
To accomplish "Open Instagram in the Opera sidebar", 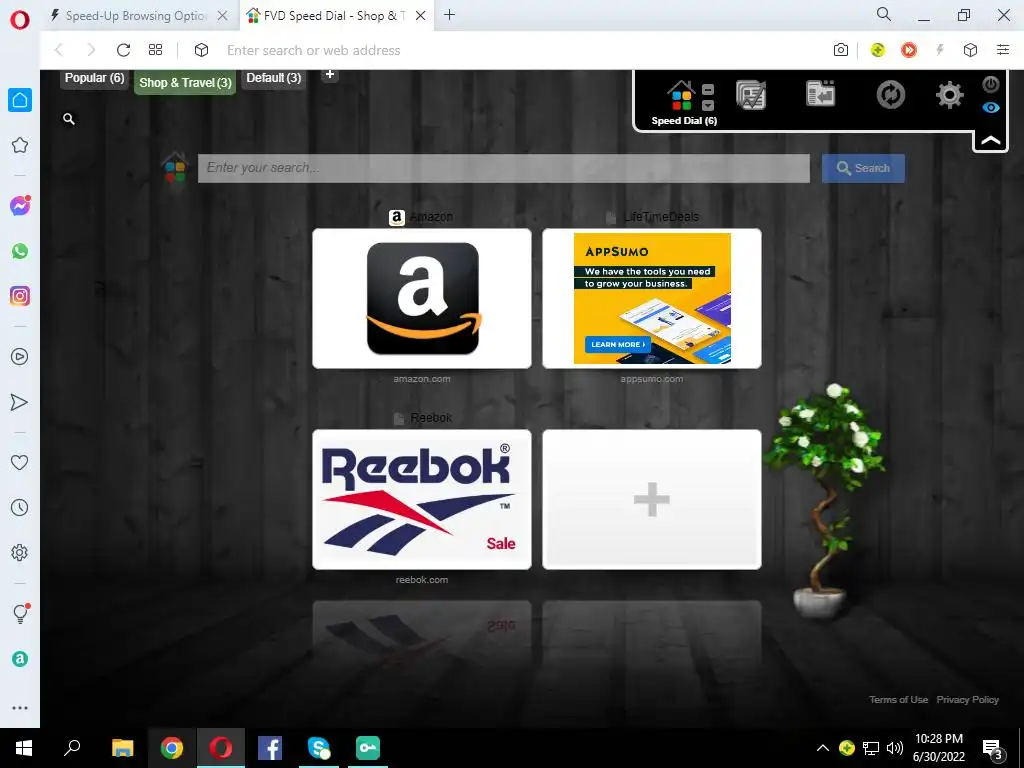I will pyautogui.click(x=20, y=296).
